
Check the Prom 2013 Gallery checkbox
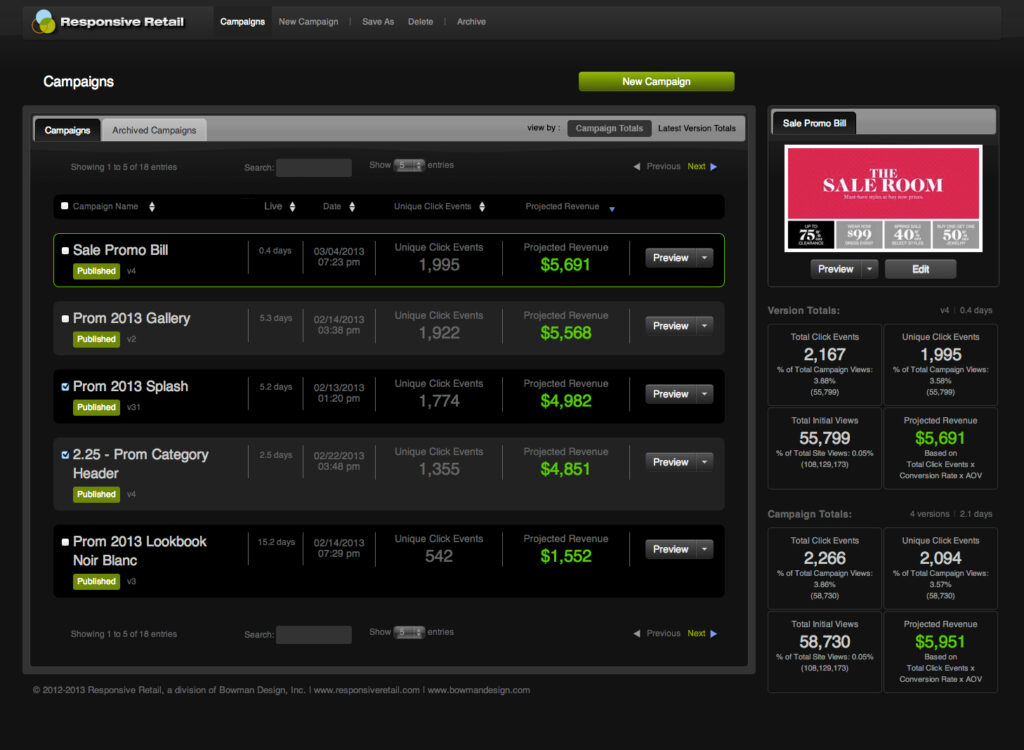tap(65, 319)
